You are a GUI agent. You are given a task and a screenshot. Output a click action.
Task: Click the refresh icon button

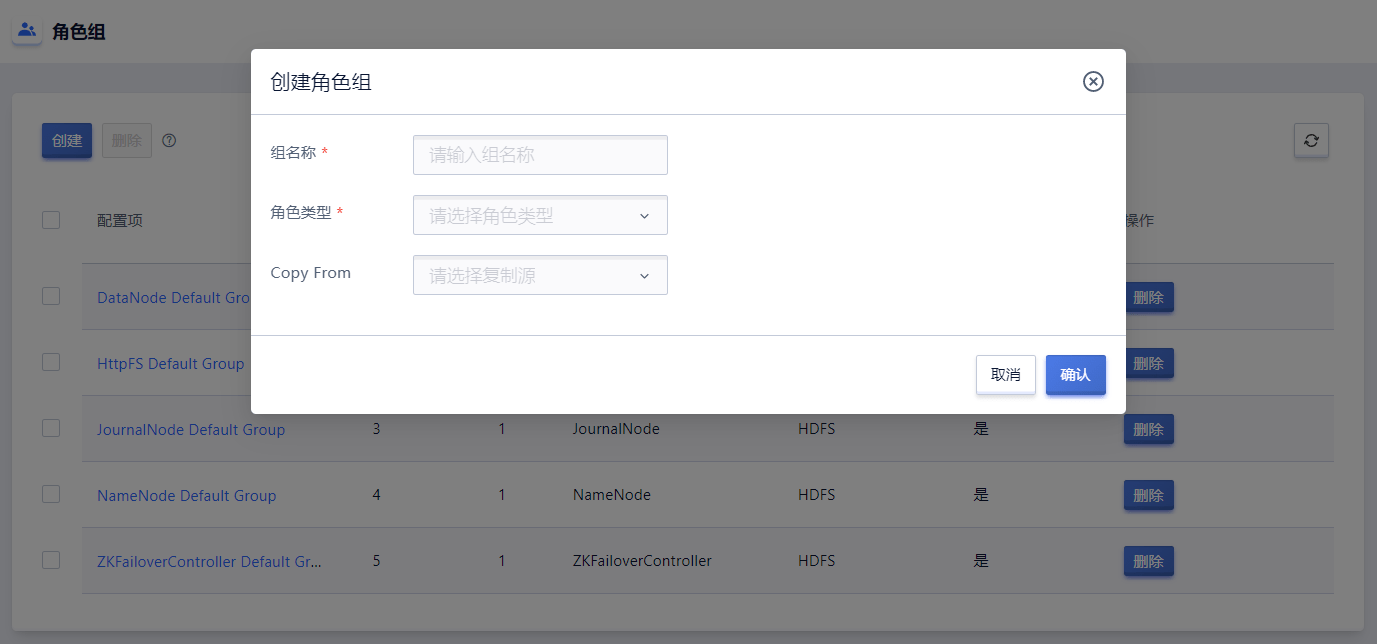click(x=1311, y=141)
